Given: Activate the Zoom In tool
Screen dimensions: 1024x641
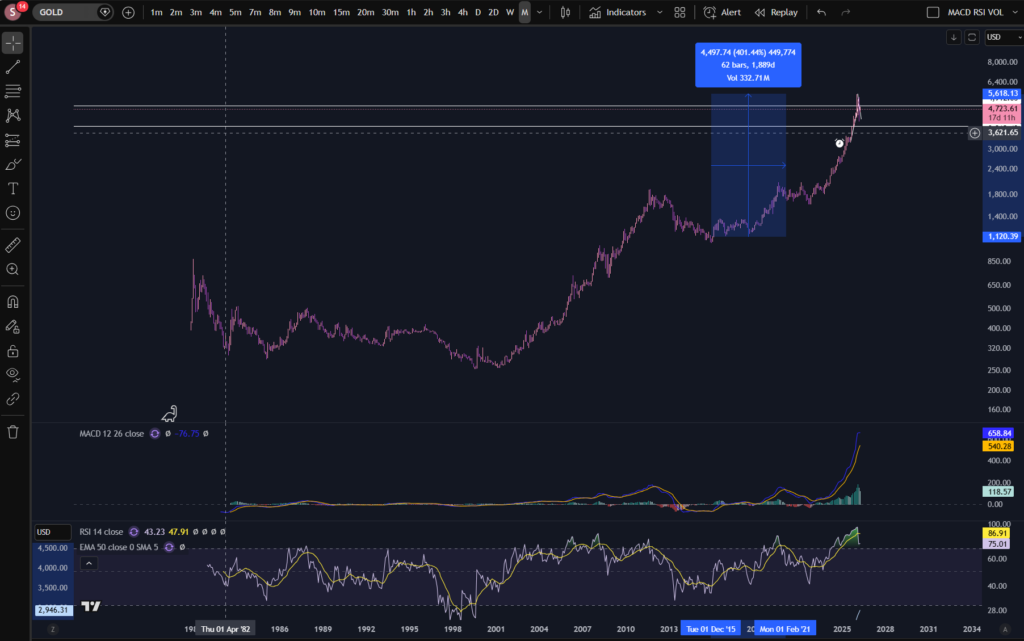Looking at the screenshot, I should [x=13, y=270].
